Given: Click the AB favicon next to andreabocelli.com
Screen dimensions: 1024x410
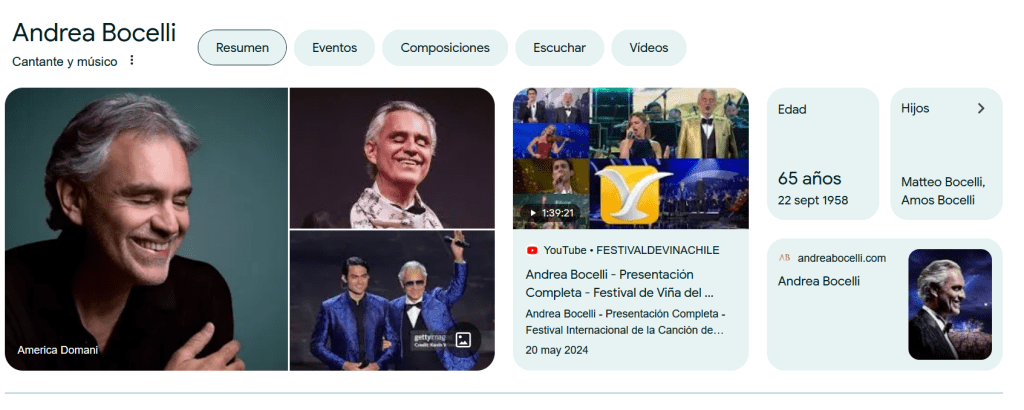Looking at the screenshot, I should [784, 258].
